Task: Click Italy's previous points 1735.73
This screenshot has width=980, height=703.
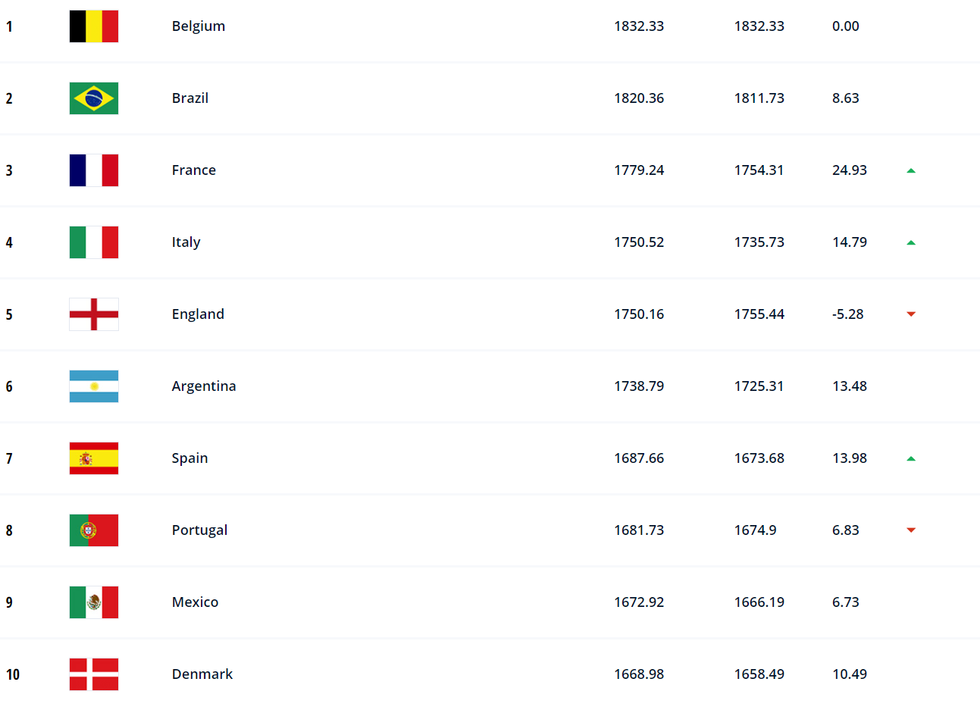Action: pos(759,242)
